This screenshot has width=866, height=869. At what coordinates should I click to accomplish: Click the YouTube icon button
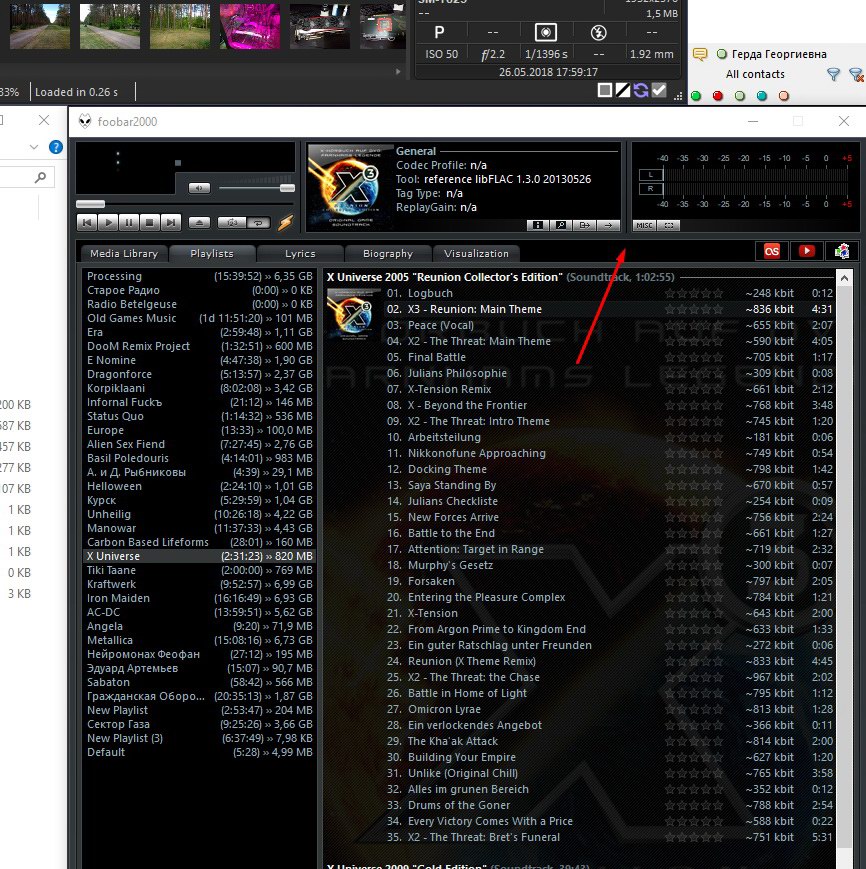[806, 252]
